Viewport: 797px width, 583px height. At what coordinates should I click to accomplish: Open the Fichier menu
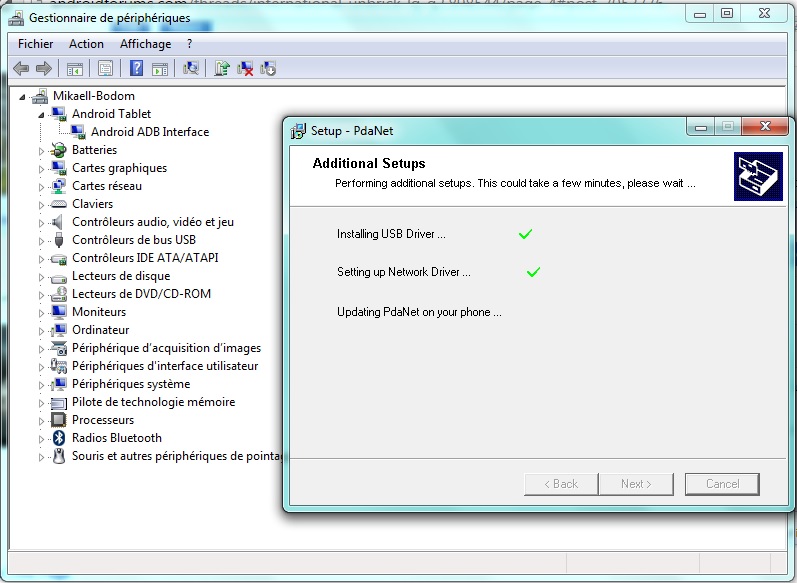pos(36,44)
